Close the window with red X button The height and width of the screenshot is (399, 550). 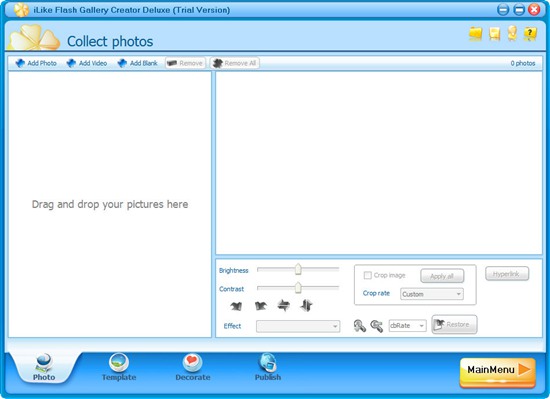click(x=534, y=9)
